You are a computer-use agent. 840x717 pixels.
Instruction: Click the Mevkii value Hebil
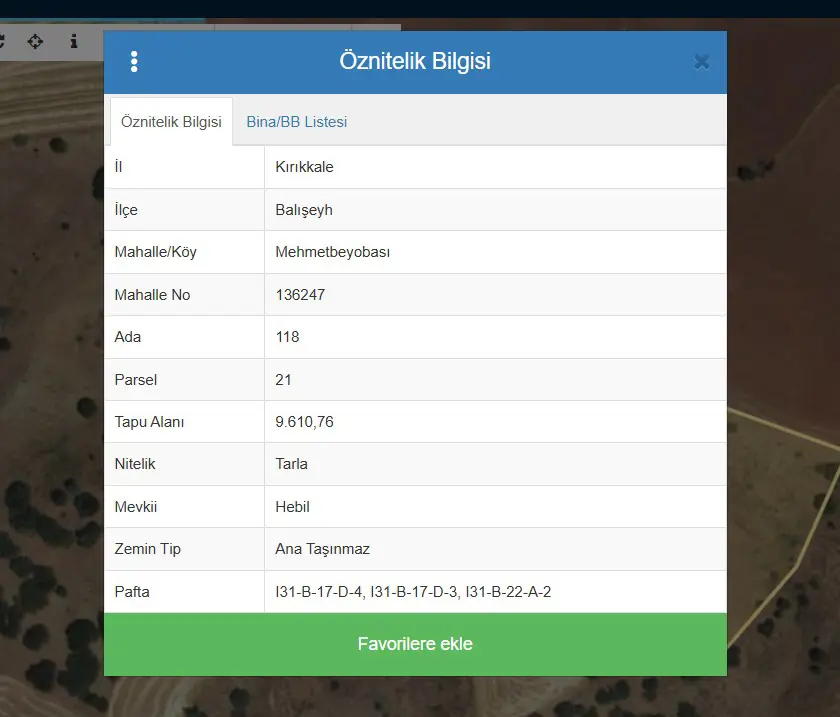(x=292, y=507)
